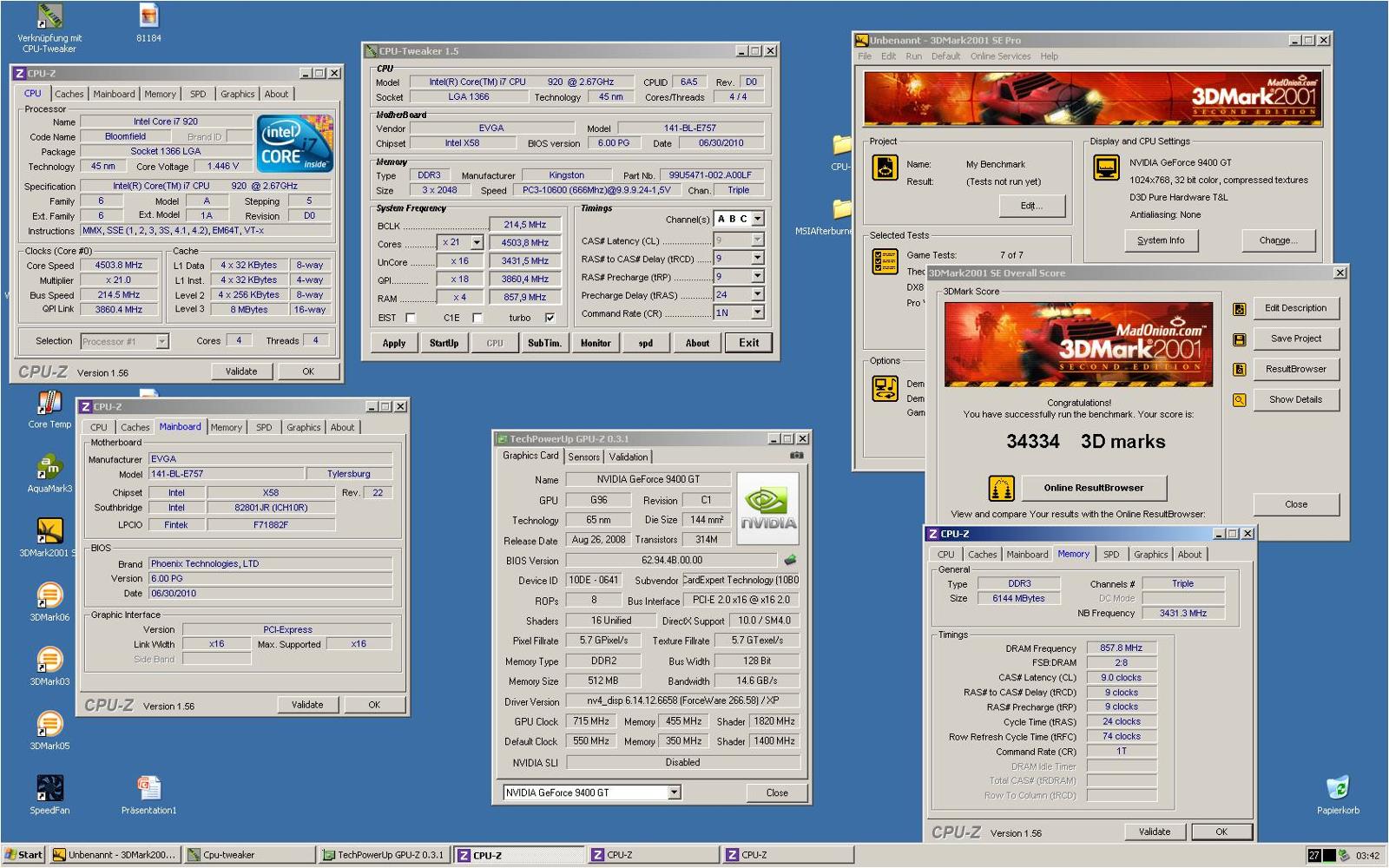Select Sensors tab in GPU-Z

tap(583, 457)
